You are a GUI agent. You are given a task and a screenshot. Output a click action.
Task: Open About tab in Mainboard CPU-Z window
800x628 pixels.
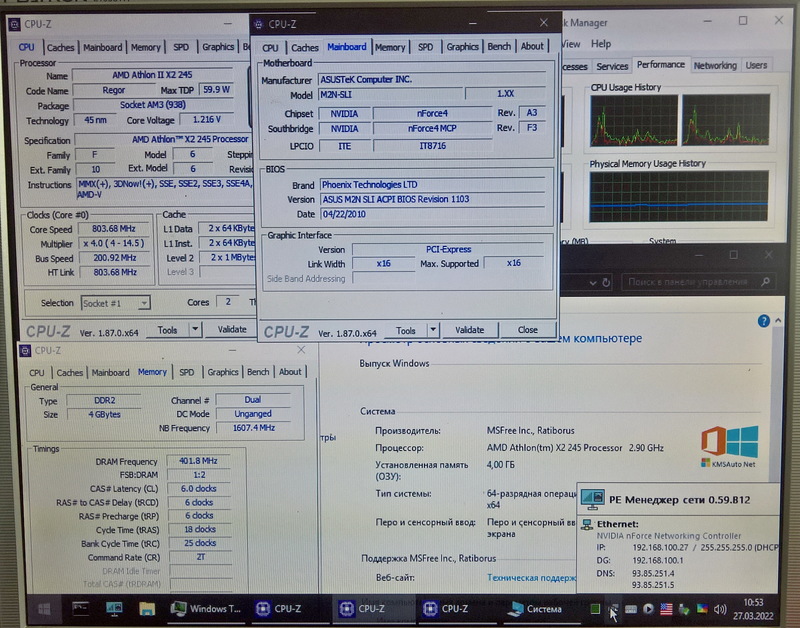532,46
